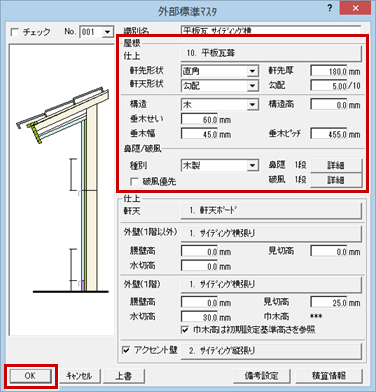The image size is (376, 392).
Task: Toggle 巾木高は初期設定基準高さを参照 checkbox
Action: click(185, 330)
